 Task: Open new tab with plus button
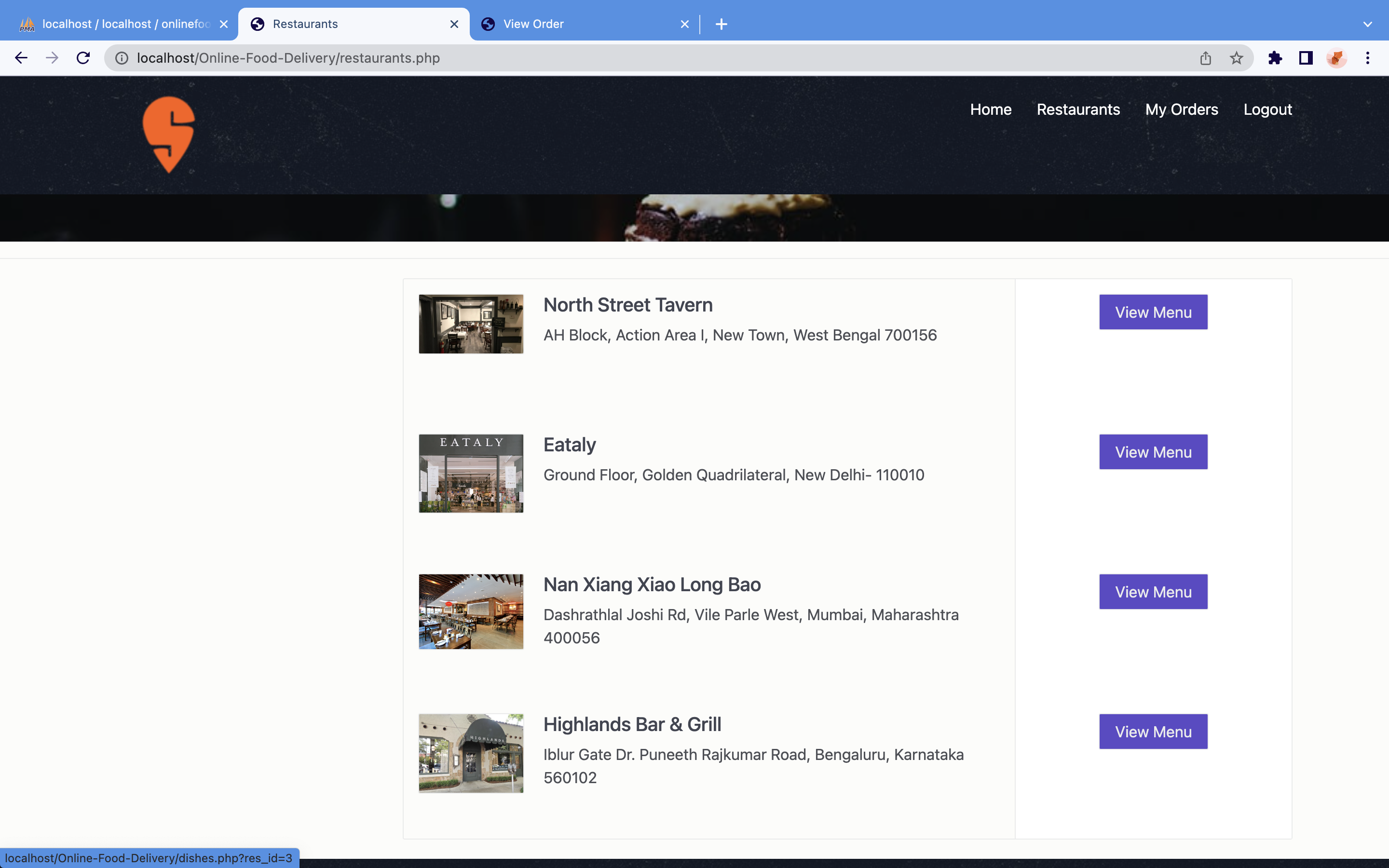point(722,24)
